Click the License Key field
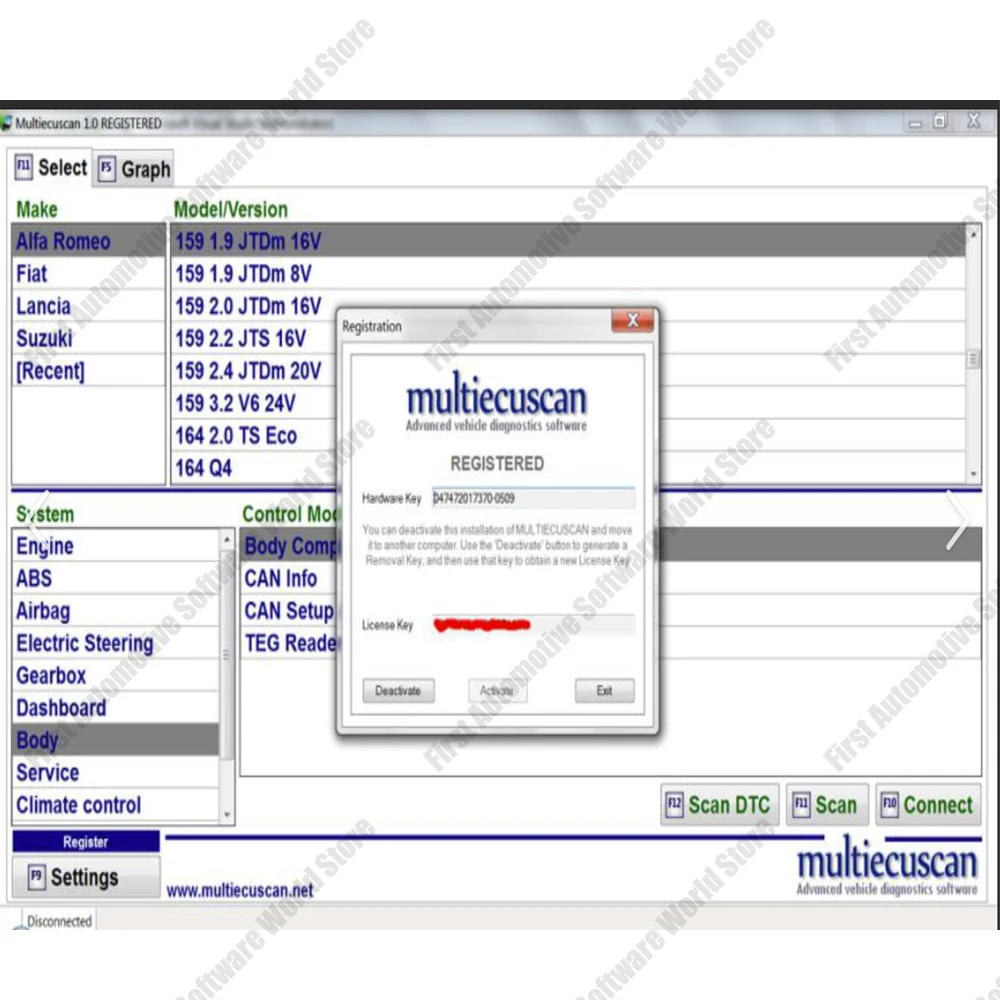 point(533,625)
